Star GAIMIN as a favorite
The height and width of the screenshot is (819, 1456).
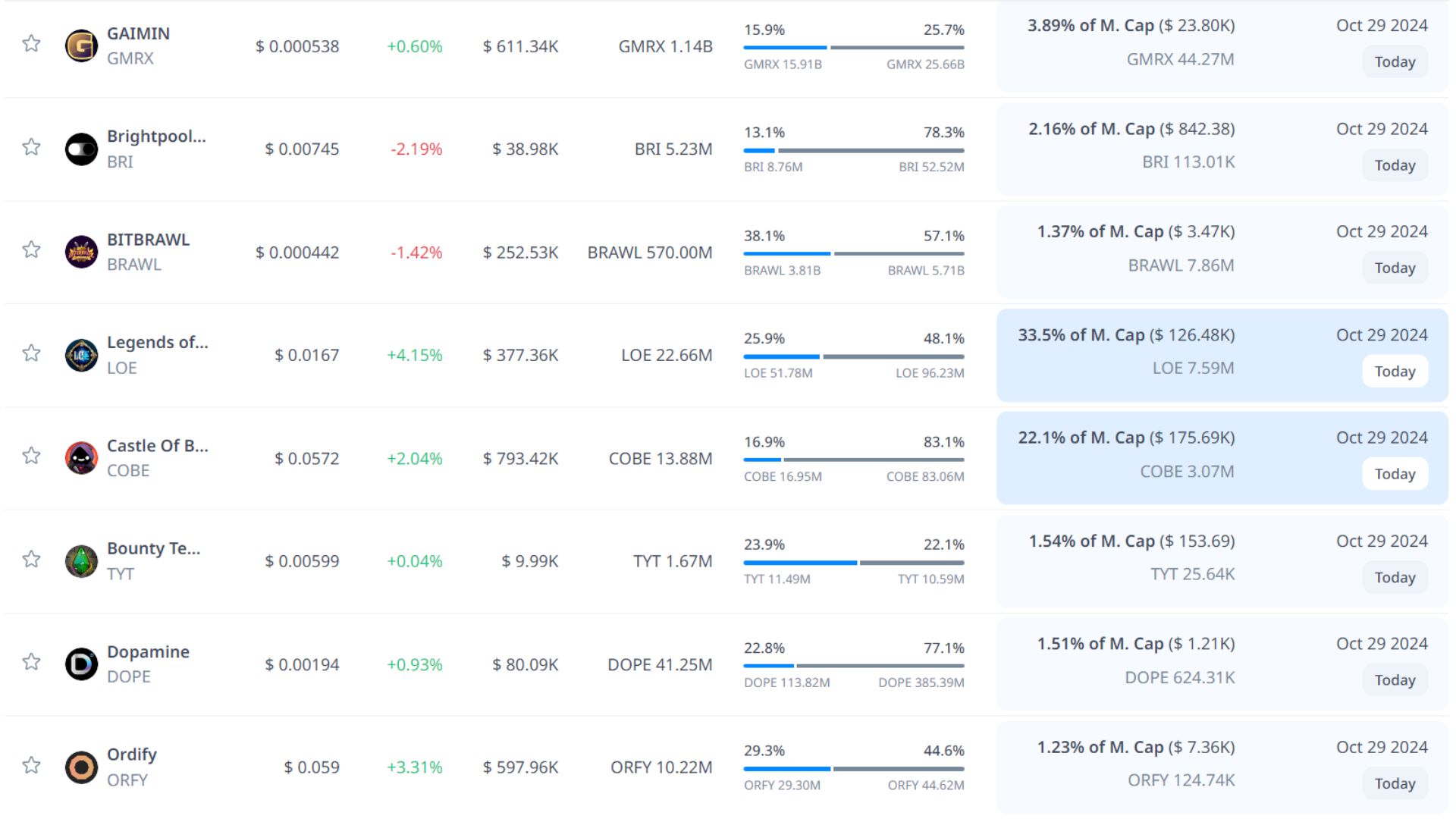pos(31,43)
